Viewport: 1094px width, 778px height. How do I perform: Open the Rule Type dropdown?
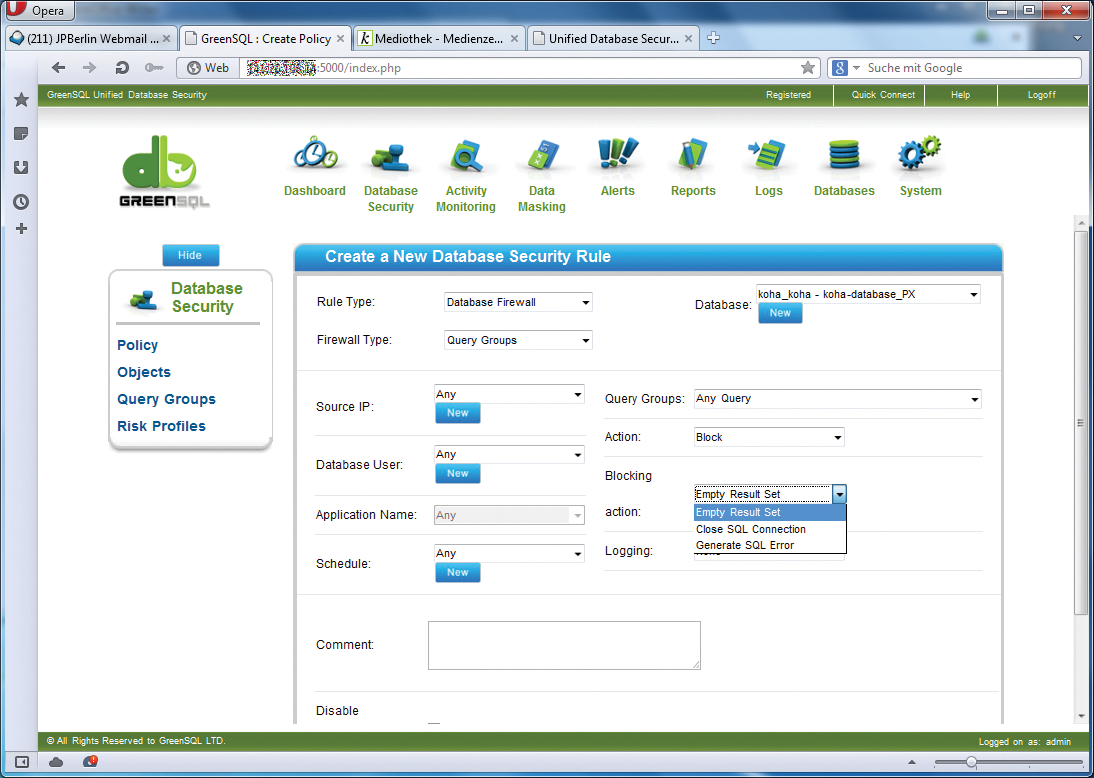(x=517, y=301)
